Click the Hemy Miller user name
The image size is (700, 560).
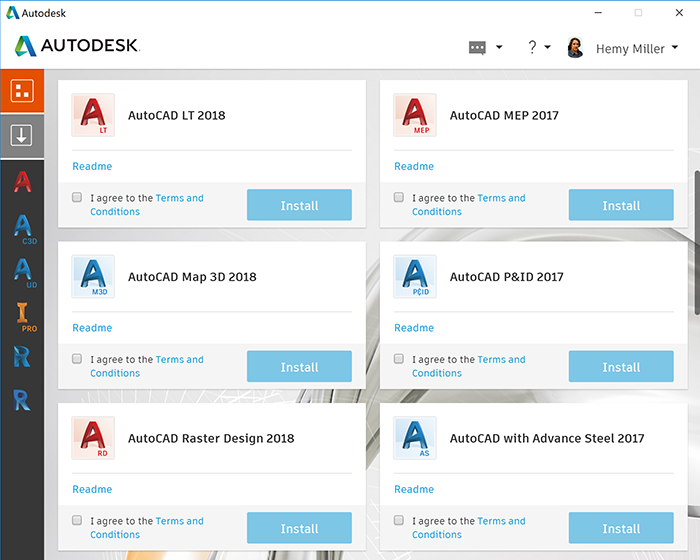[x=630, y=48]
